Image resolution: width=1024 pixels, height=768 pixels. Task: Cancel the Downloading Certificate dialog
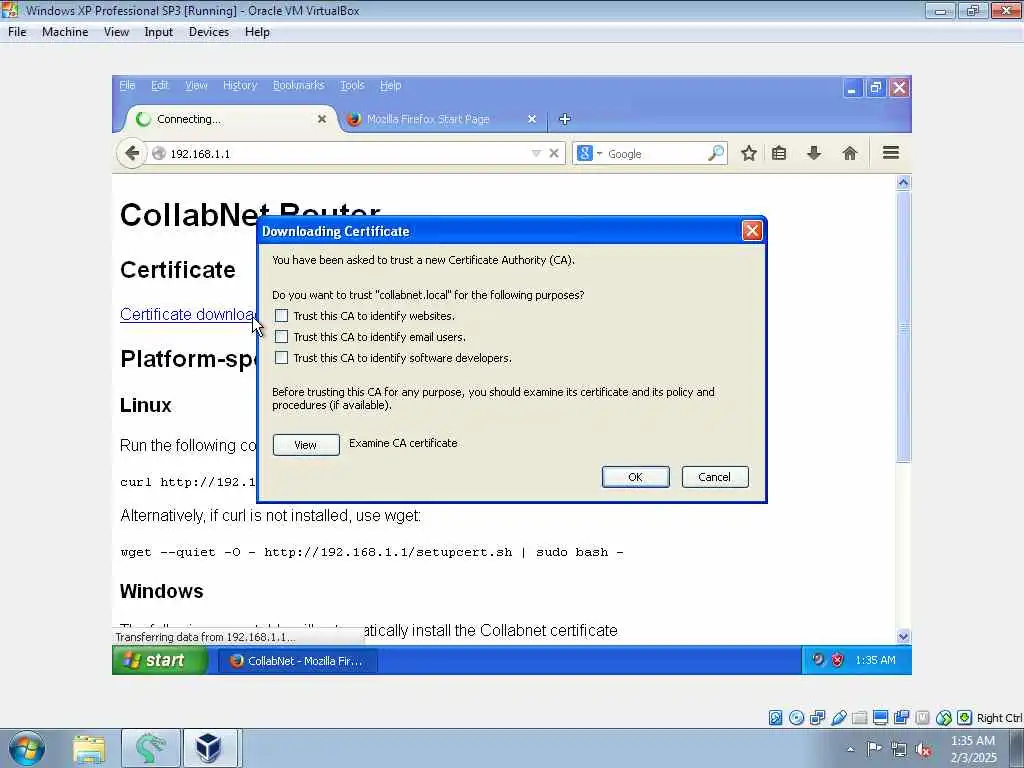715,477
